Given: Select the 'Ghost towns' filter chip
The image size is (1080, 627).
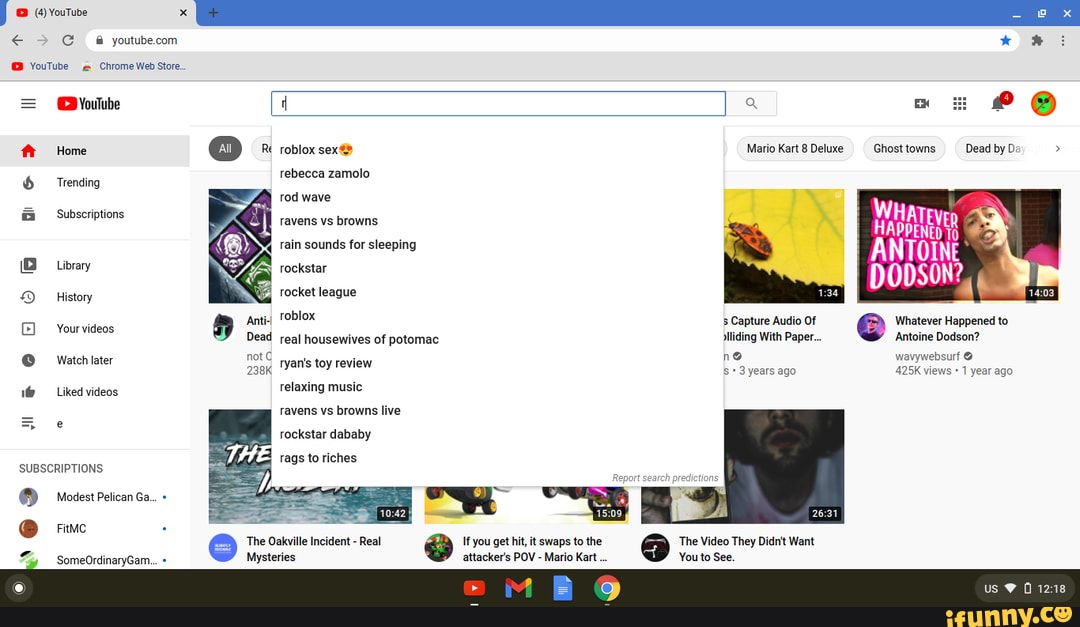Looking at the screenshot, I should pyautogui.click(x=904, y=149).
